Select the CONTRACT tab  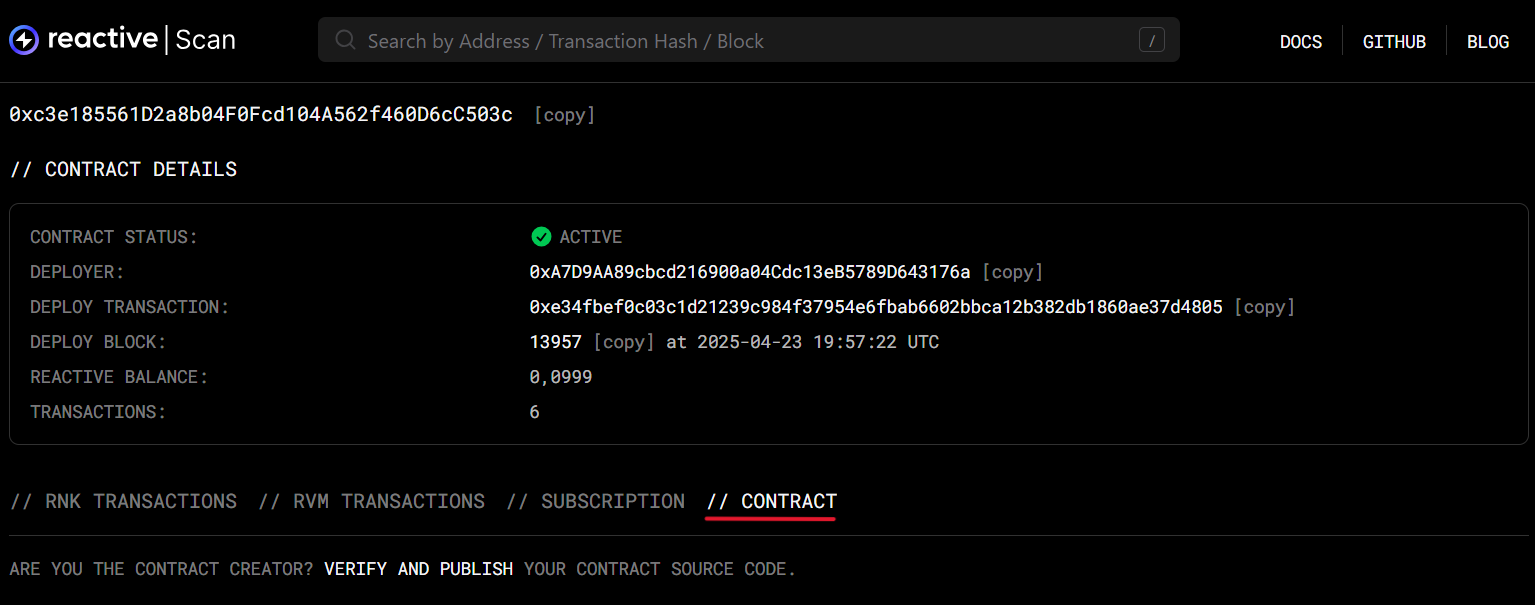(772, 501)
